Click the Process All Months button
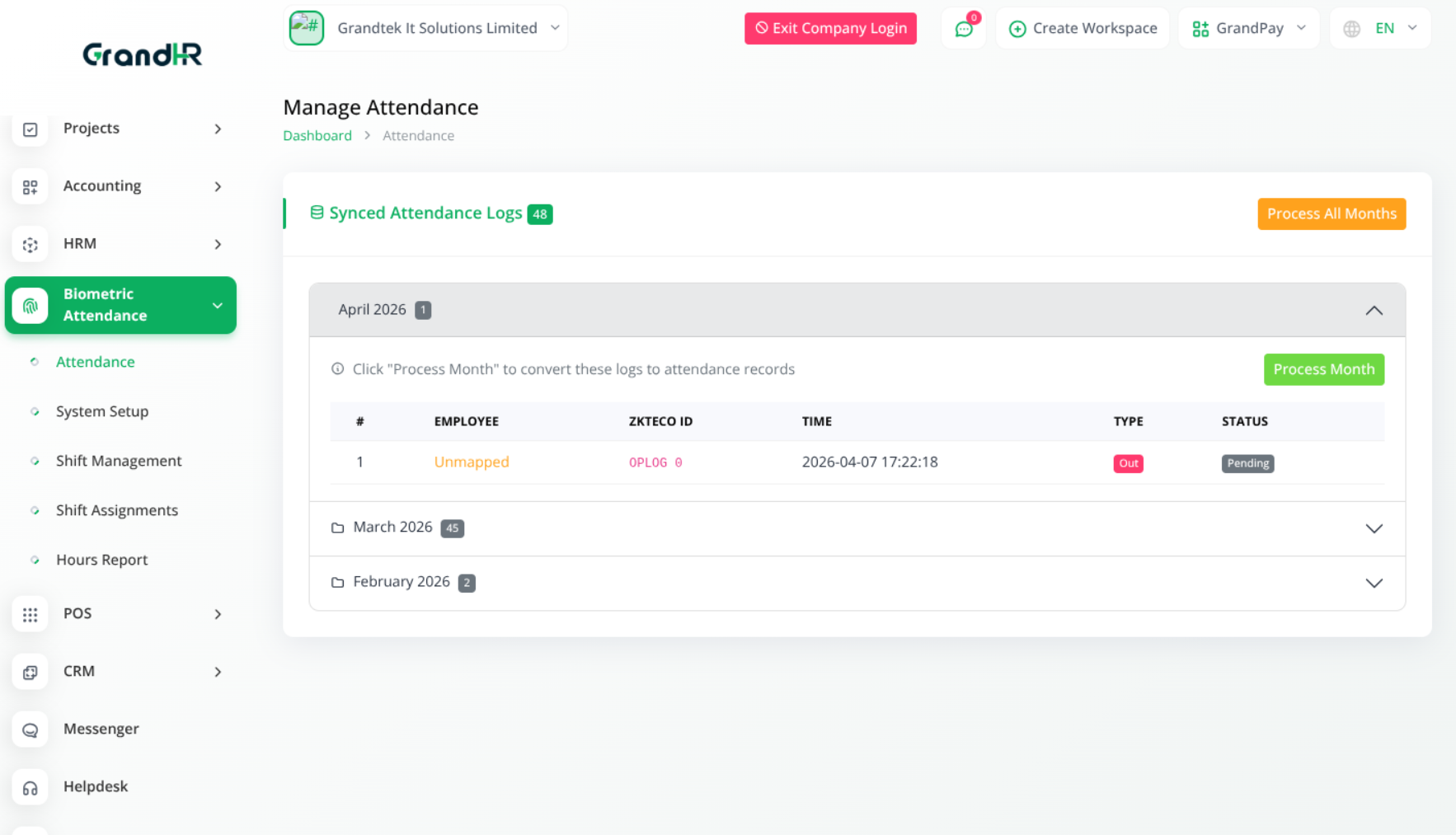The height and width of the screenshot is (835, 1456). click(x=1331, y=213)
